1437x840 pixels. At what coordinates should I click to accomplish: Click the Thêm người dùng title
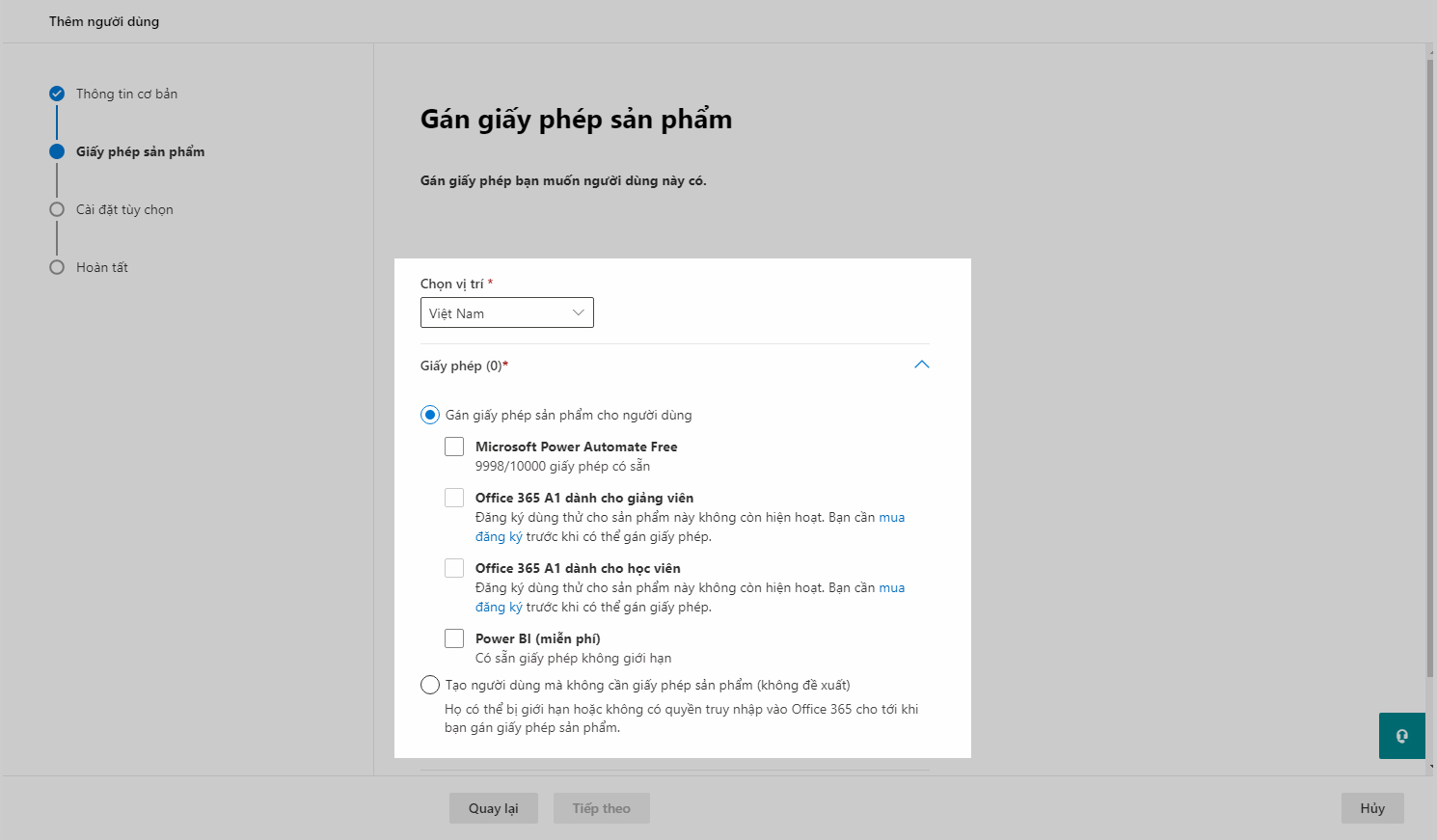tap(104, 21)
